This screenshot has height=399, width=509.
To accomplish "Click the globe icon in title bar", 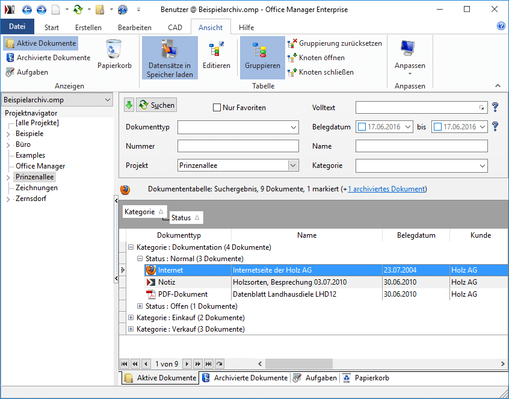I will coord(122,10).
